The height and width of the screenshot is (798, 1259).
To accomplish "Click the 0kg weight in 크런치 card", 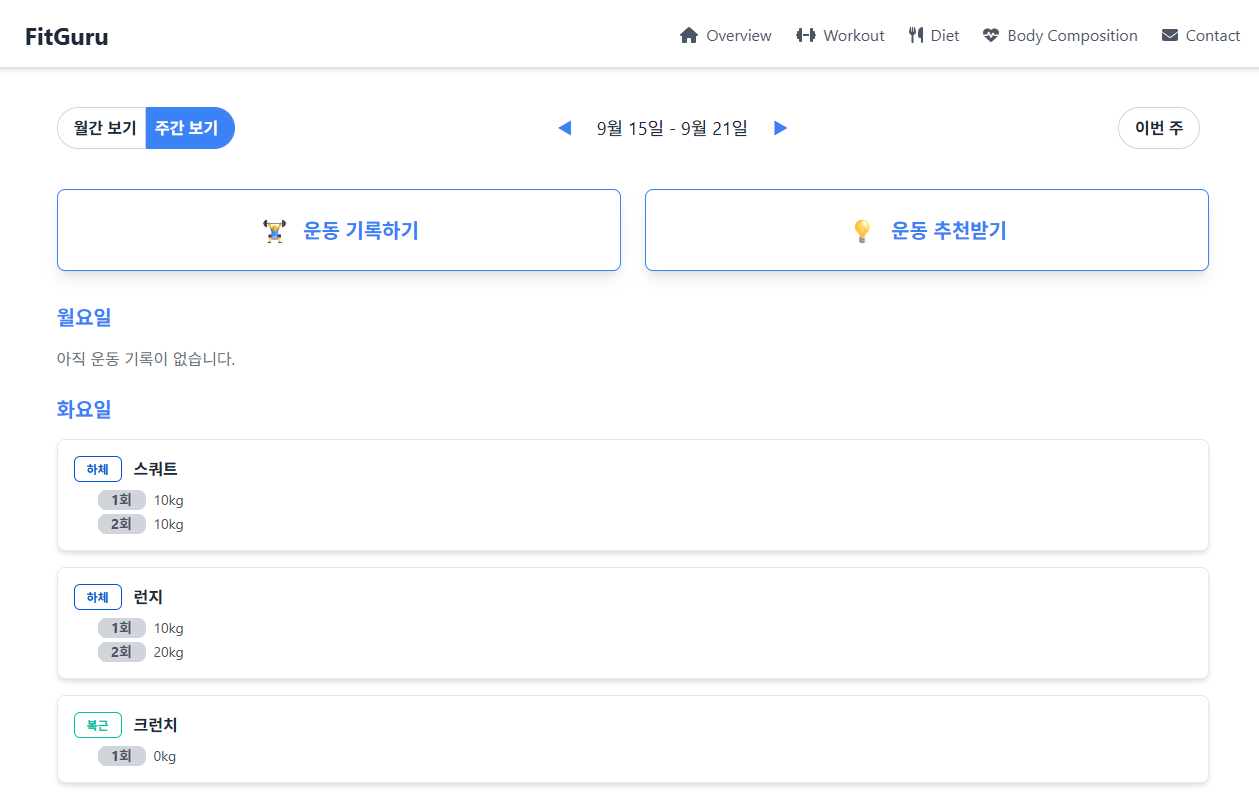I will [165, 756].
